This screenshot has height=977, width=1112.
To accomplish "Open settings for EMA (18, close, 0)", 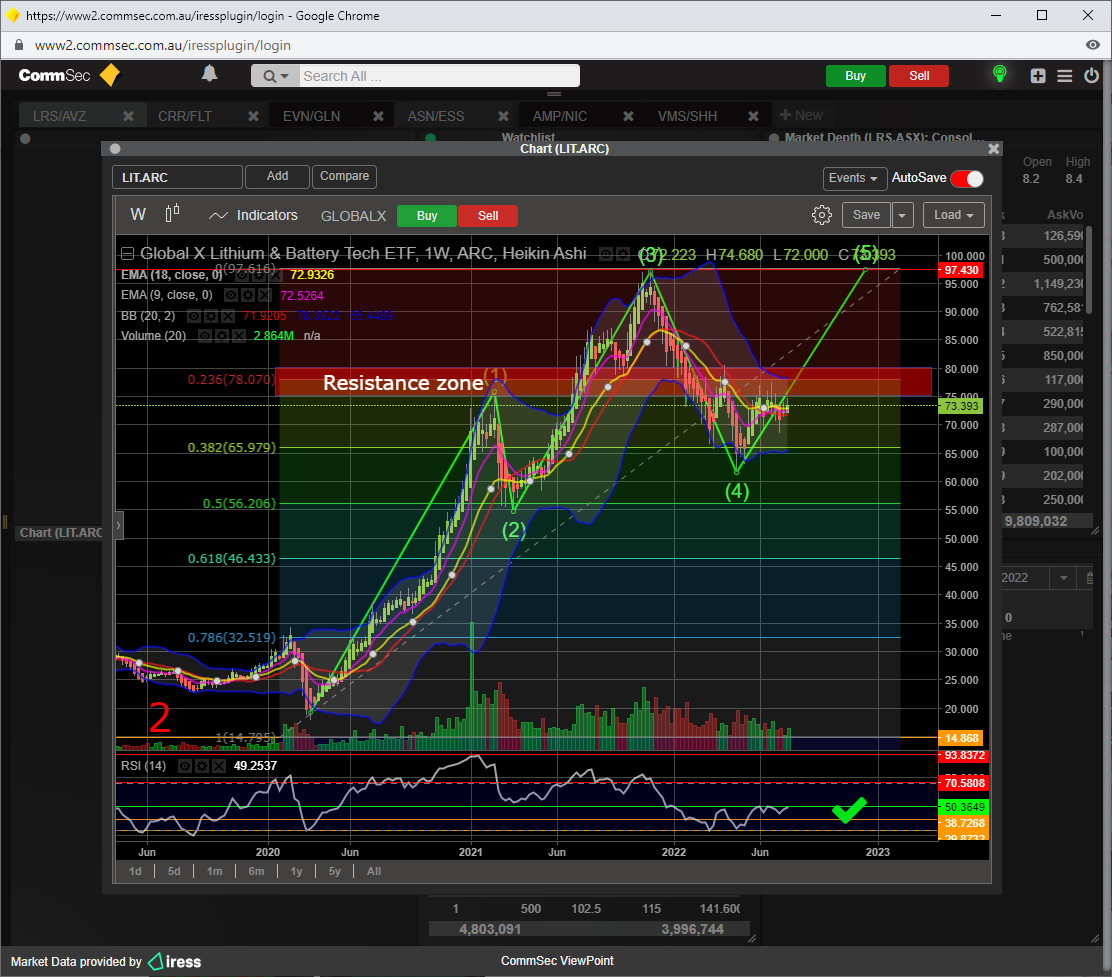I will click(x=257, y=275).
